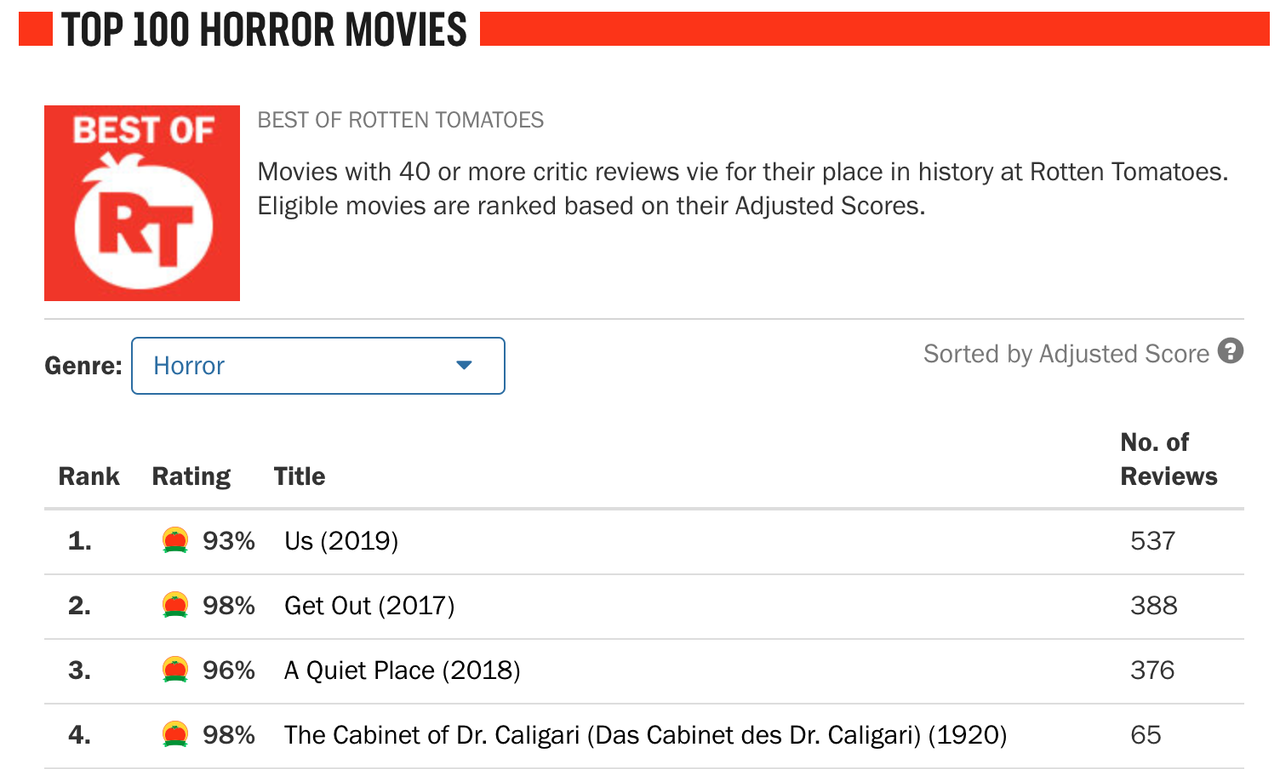Open the A Quiet Place (2018) link
Screen dimensions: 1280x769
click(402, 670)
